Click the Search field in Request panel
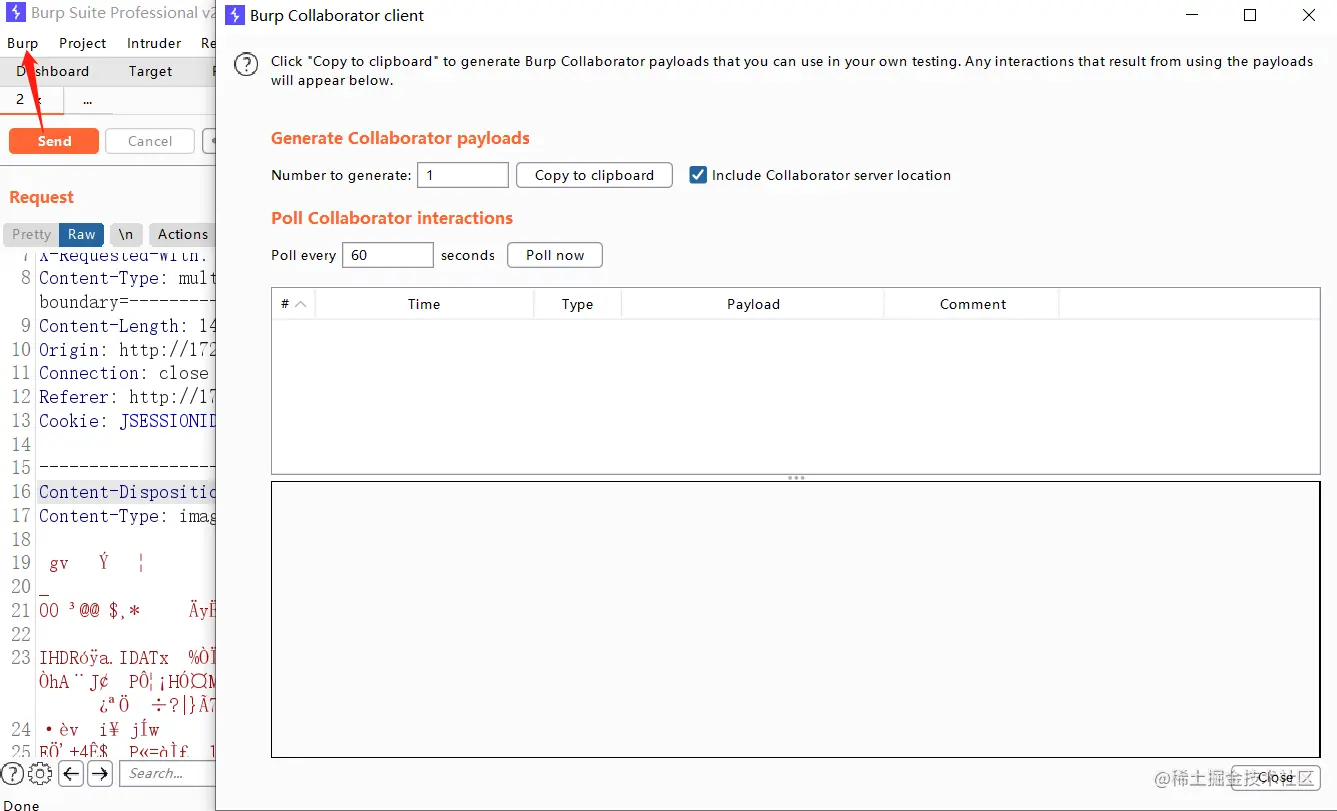Image resolution: width=1337 pixels, height=811 pixels. 168,773
